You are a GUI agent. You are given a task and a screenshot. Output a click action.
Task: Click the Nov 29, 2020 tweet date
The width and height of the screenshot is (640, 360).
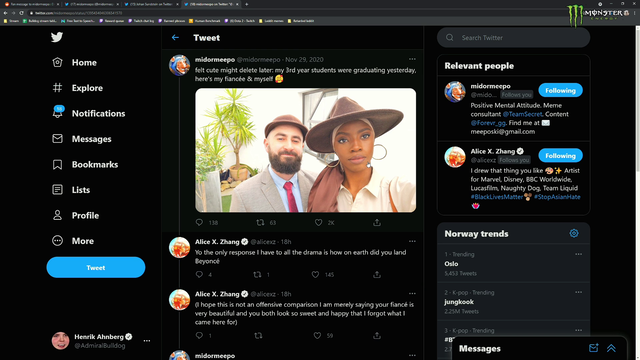[x=304, y=60]
